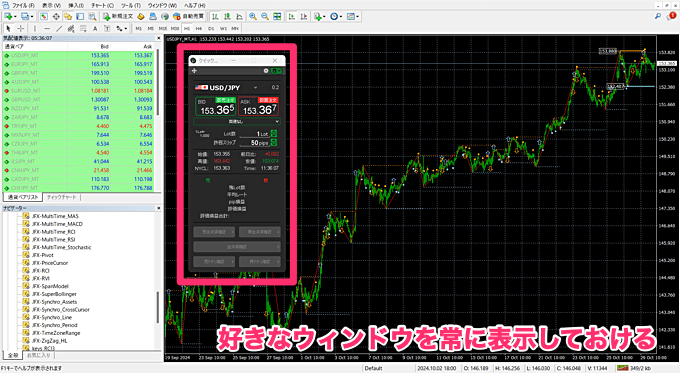The height and width of the screenshot is (373, 680).
Task: Click the plus icon in quick panel
Action: click(194, 71)
